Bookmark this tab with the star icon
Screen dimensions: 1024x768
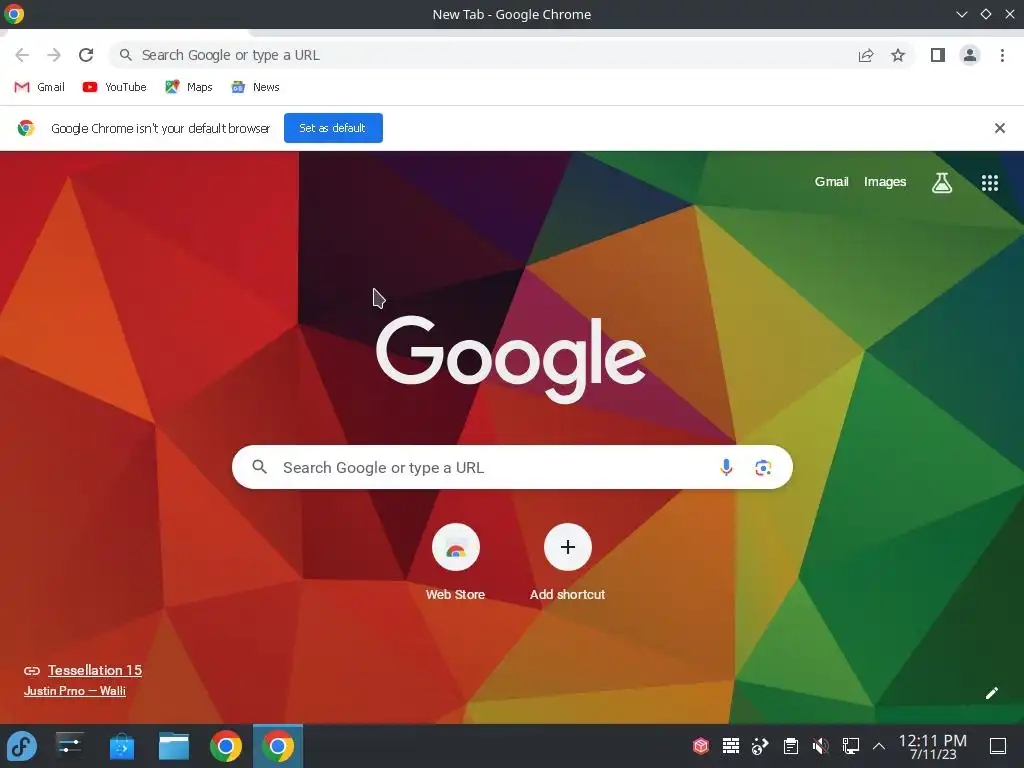click(x=898, y=56)
